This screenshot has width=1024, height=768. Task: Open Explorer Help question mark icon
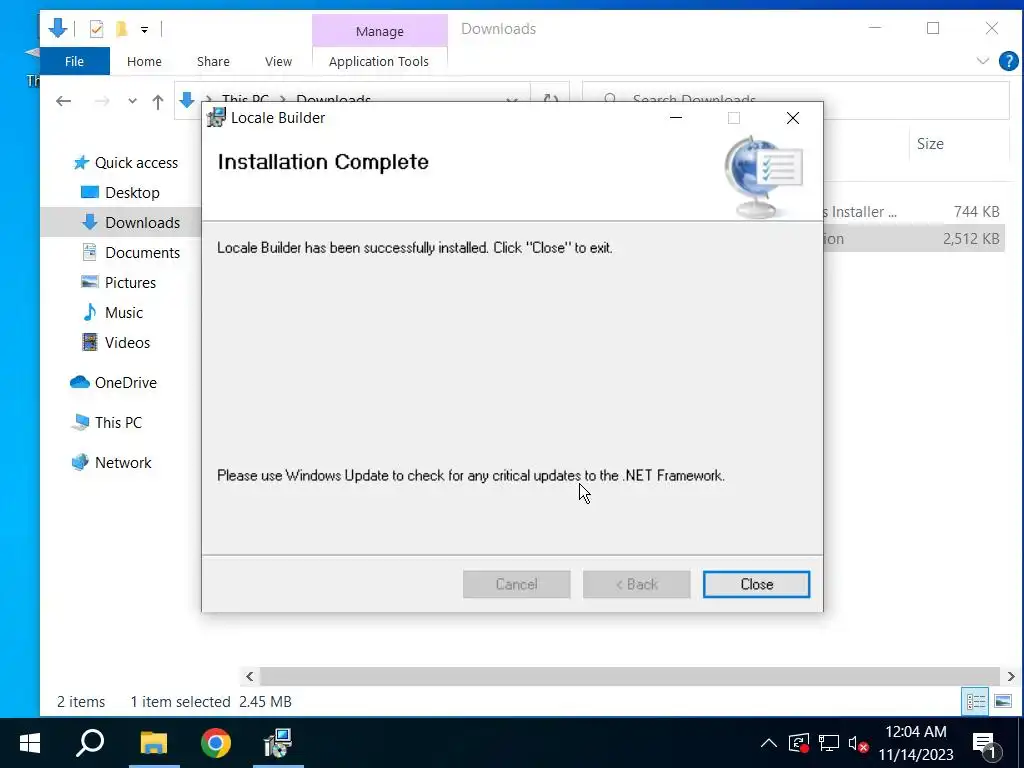(1008, 61)
